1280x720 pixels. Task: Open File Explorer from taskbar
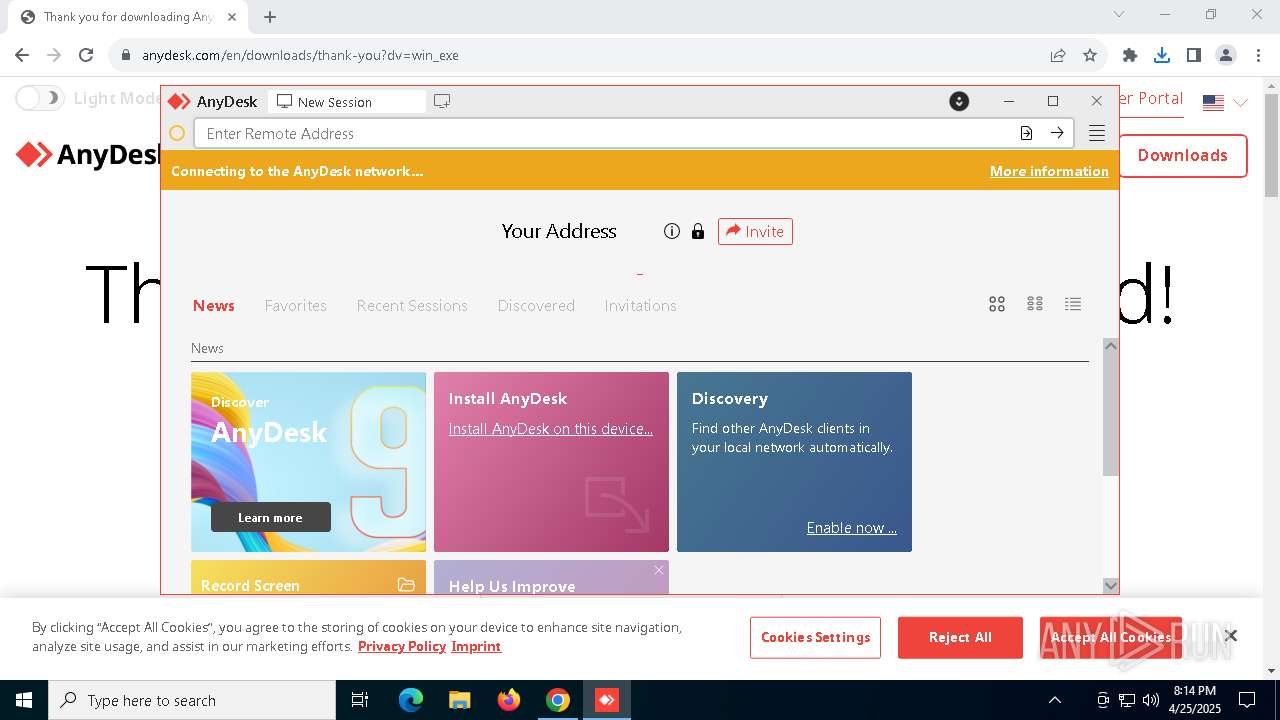pos(459,700)
